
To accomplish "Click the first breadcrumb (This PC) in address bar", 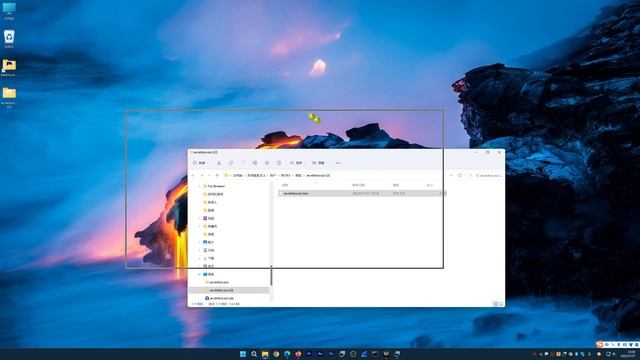I will pos(238,176).
